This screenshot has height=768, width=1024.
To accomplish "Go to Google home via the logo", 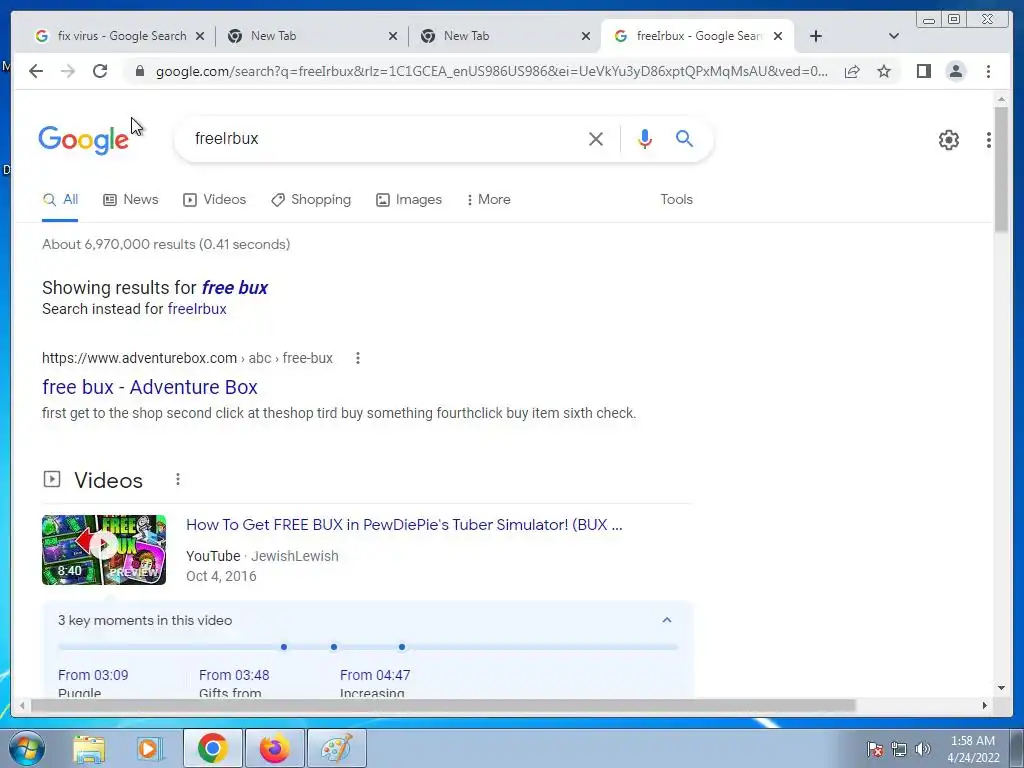I will 84,140.
